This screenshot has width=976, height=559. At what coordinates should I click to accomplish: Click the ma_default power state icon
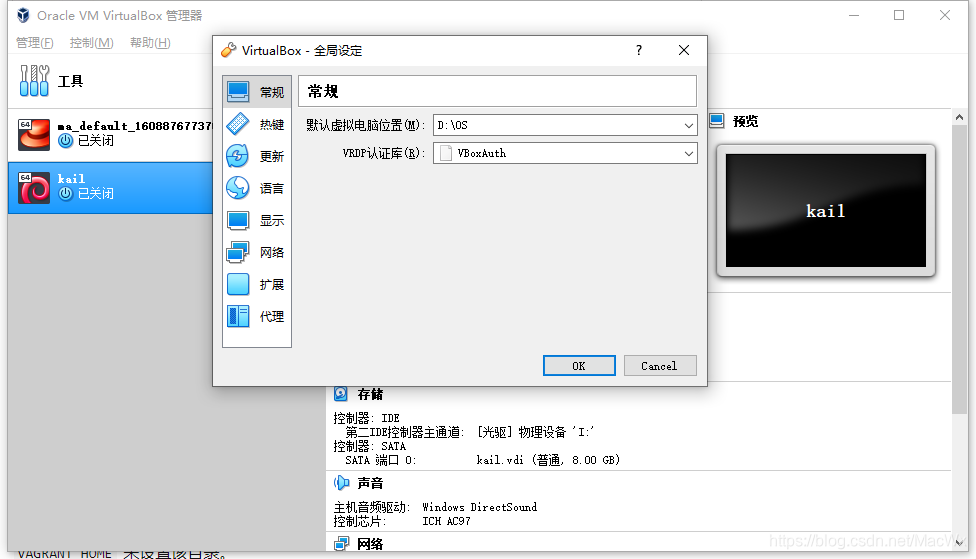click(x=65, y=141)
